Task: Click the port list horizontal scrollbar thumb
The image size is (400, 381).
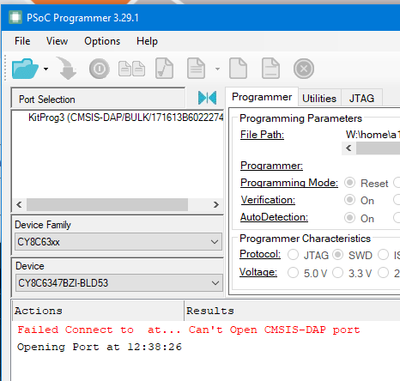Action: point(107,204)
